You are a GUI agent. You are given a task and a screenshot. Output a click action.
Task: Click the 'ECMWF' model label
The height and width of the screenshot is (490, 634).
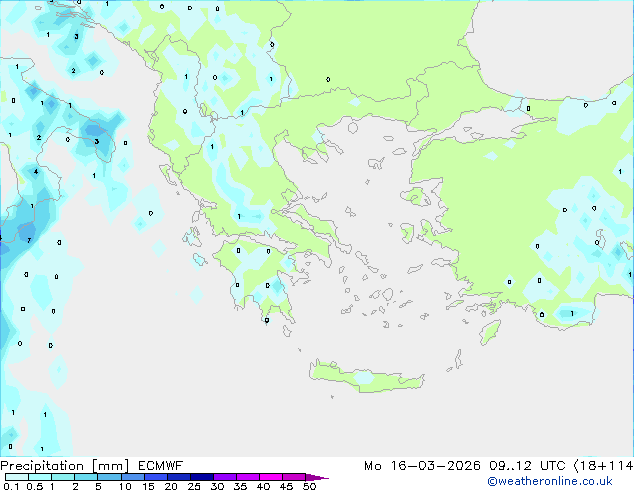click(x=161, y=466)
